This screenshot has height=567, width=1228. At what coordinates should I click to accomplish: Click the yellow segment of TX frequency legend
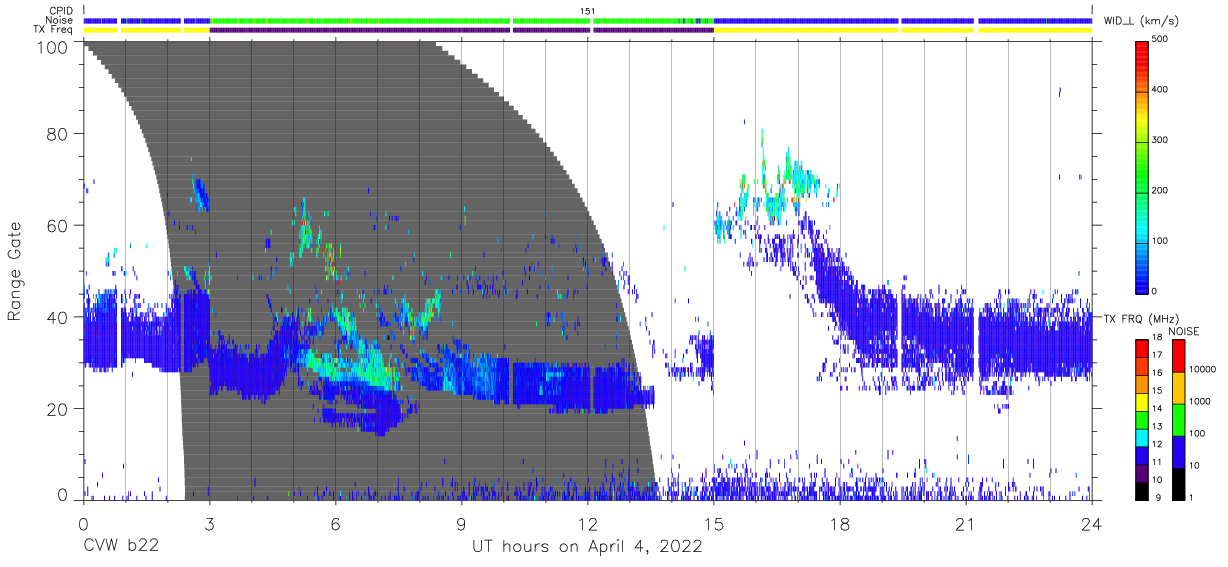(x=1141, y=400)
